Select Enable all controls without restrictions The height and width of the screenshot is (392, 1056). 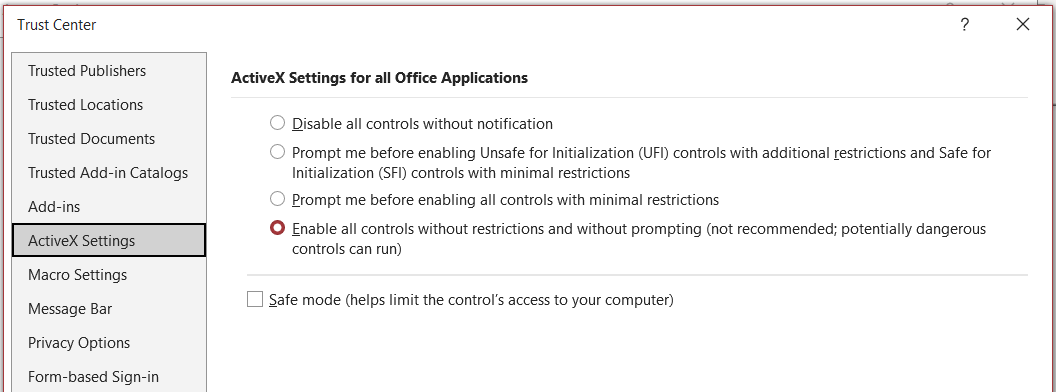point(277,228)
